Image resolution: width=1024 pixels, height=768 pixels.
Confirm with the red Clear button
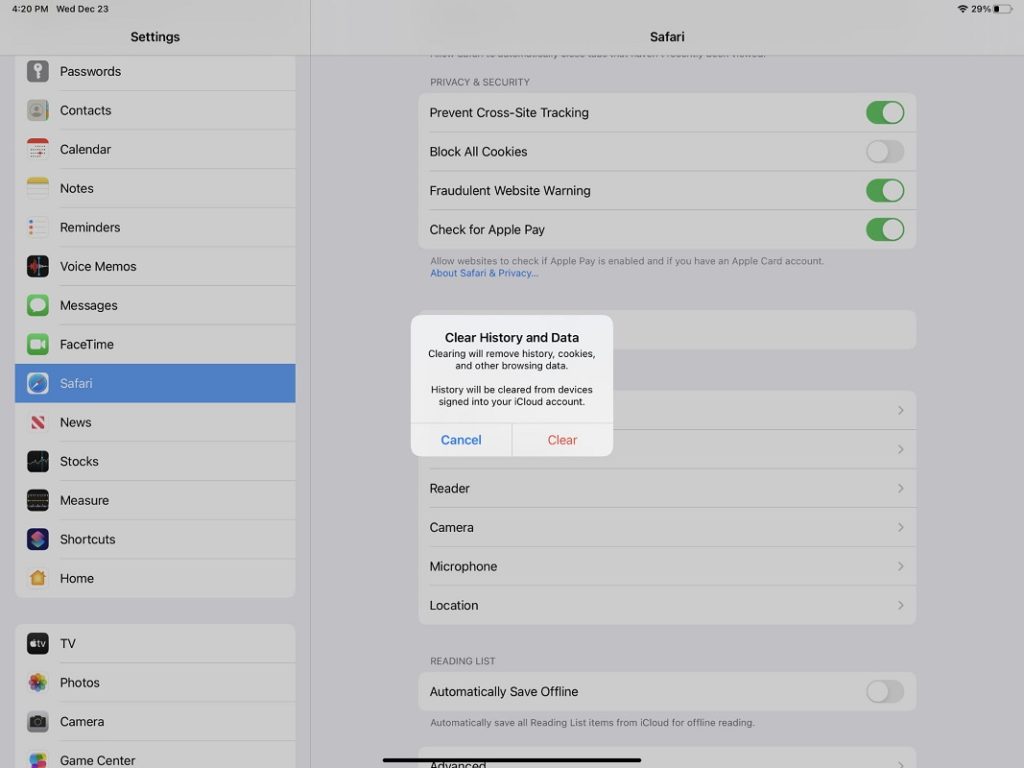pos(562,440)
